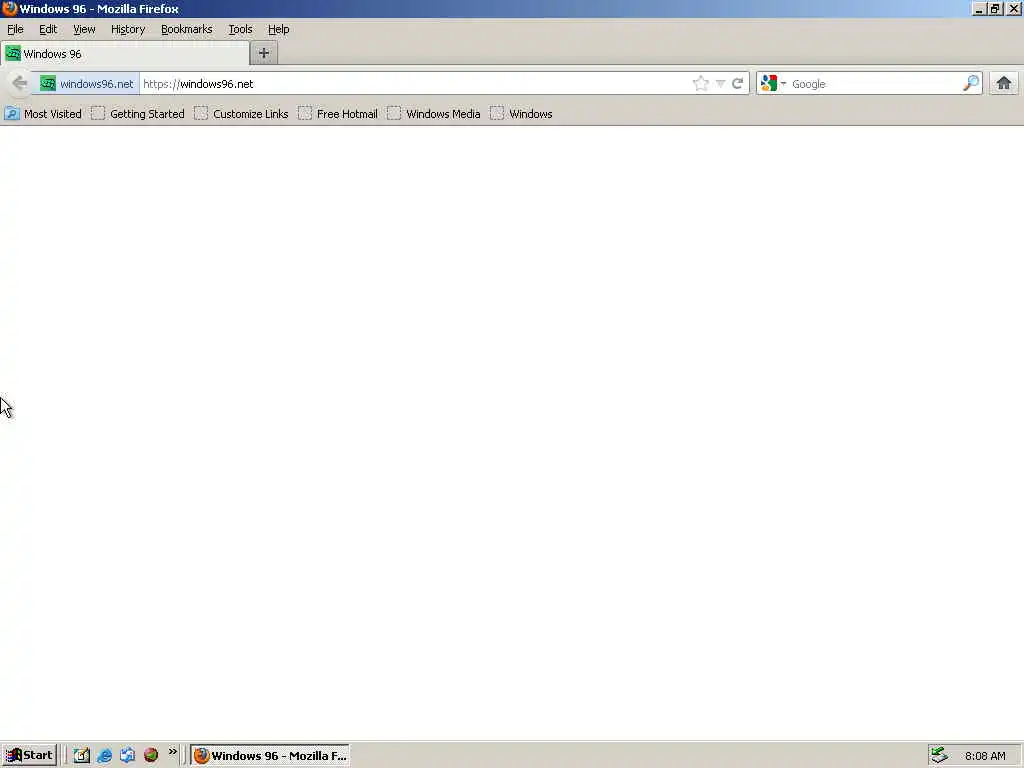The width and height of the screenshot is (1024, 768).
Task: Open the Getting Started bookmark
Action: click(138, 114)
